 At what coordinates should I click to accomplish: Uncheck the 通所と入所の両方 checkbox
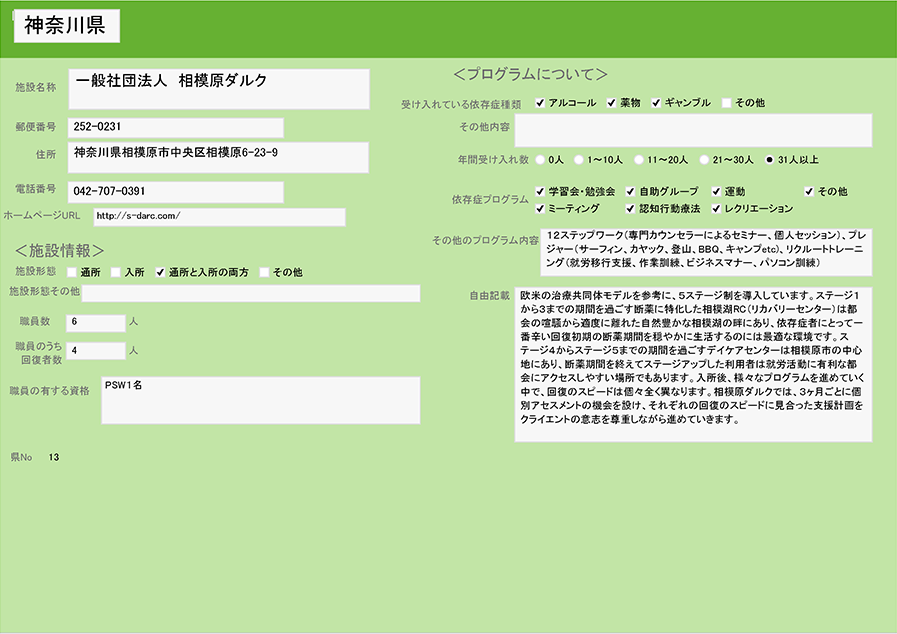click(x=160, y=272)
